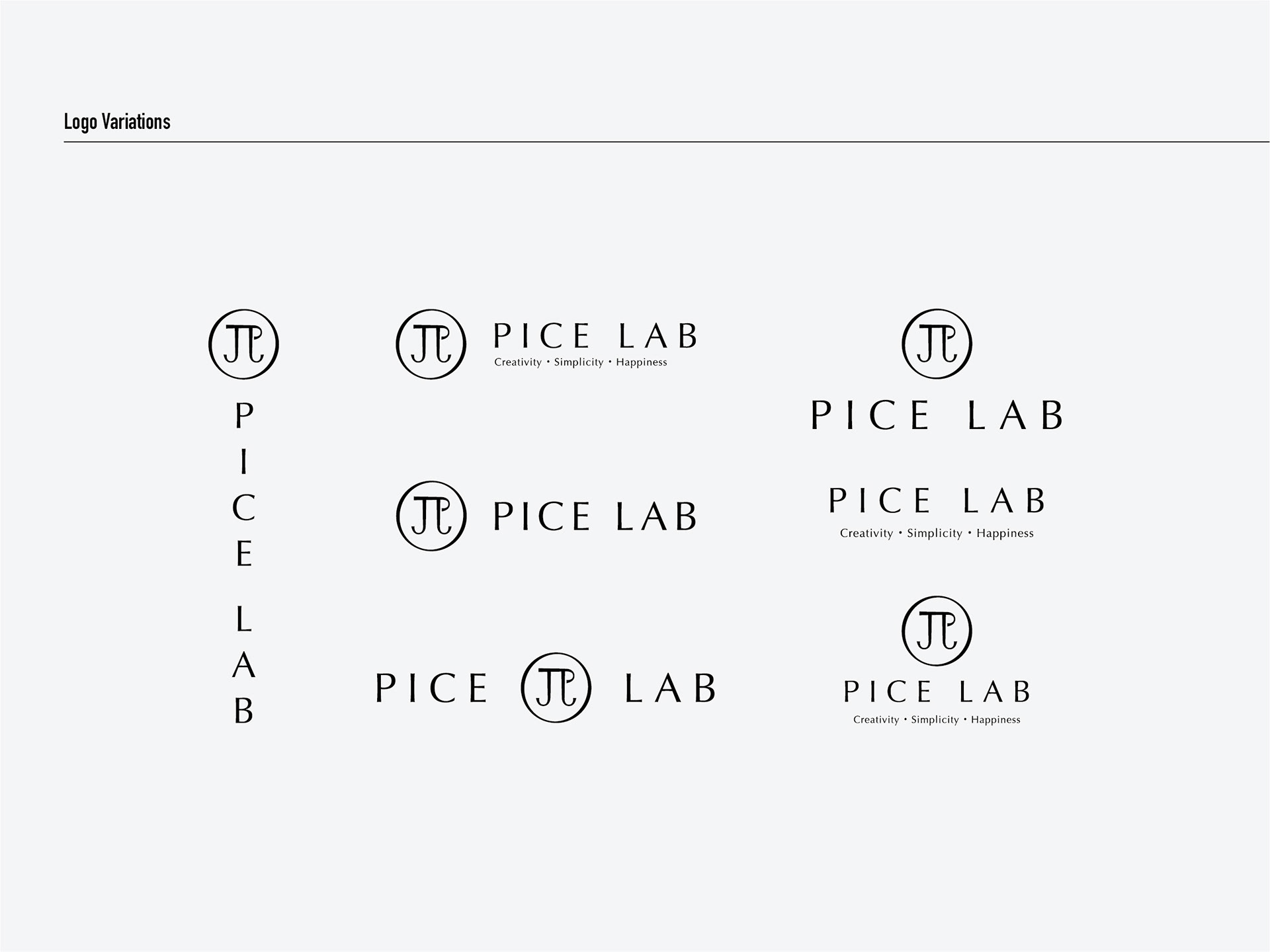
Task: Click the large PICE LAB text top right
Action: tap(937, 416)
